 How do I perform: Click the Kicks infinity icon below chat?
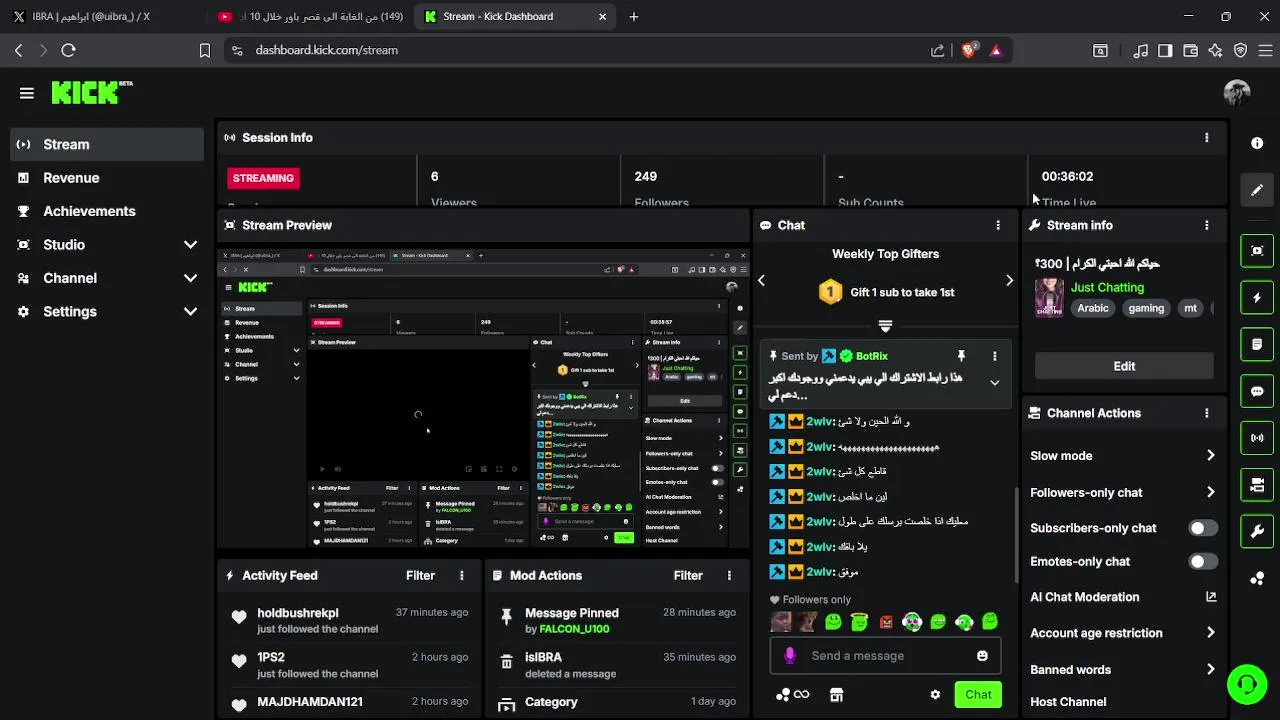coord(792,695)
